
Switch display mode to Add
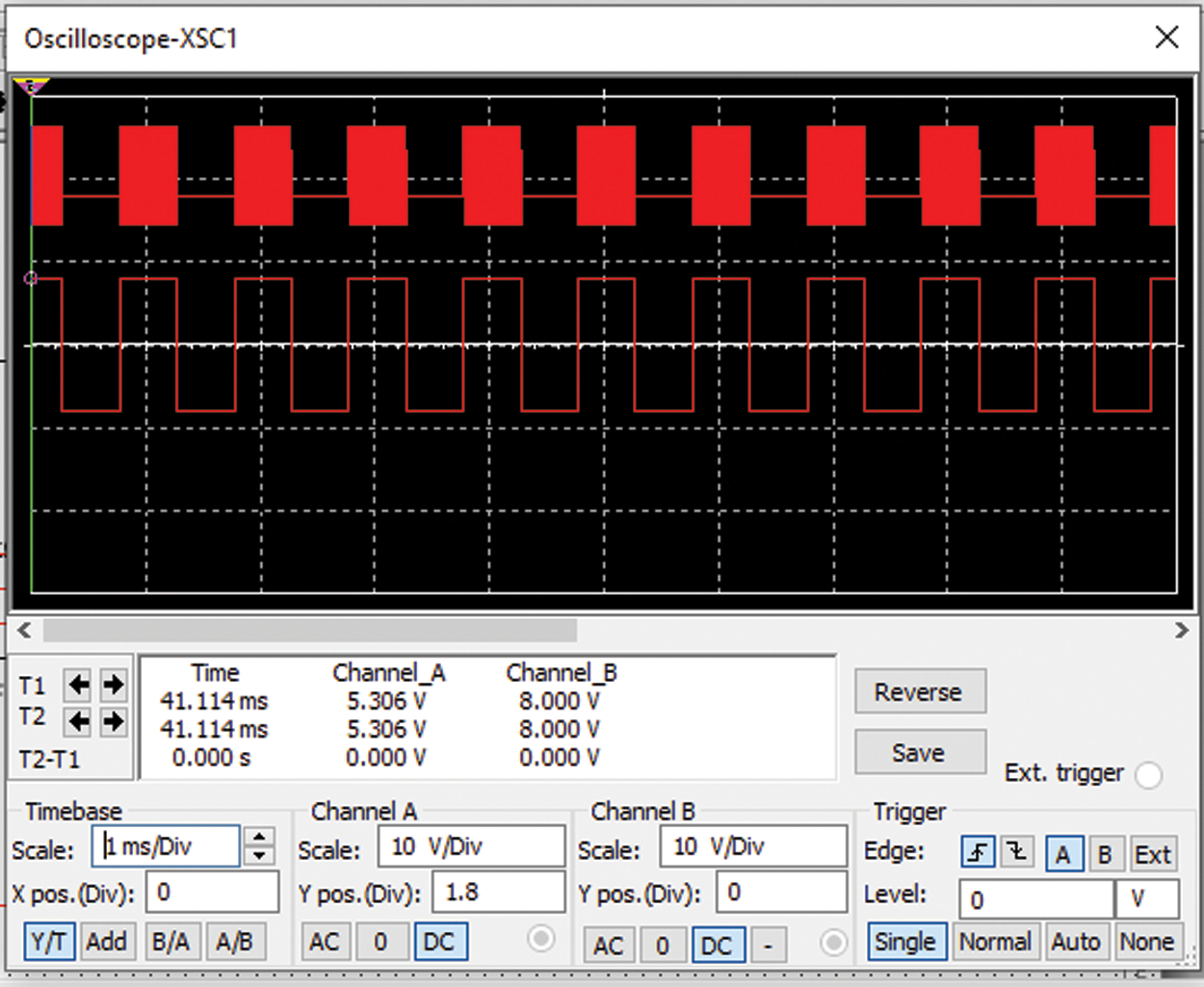106,941
